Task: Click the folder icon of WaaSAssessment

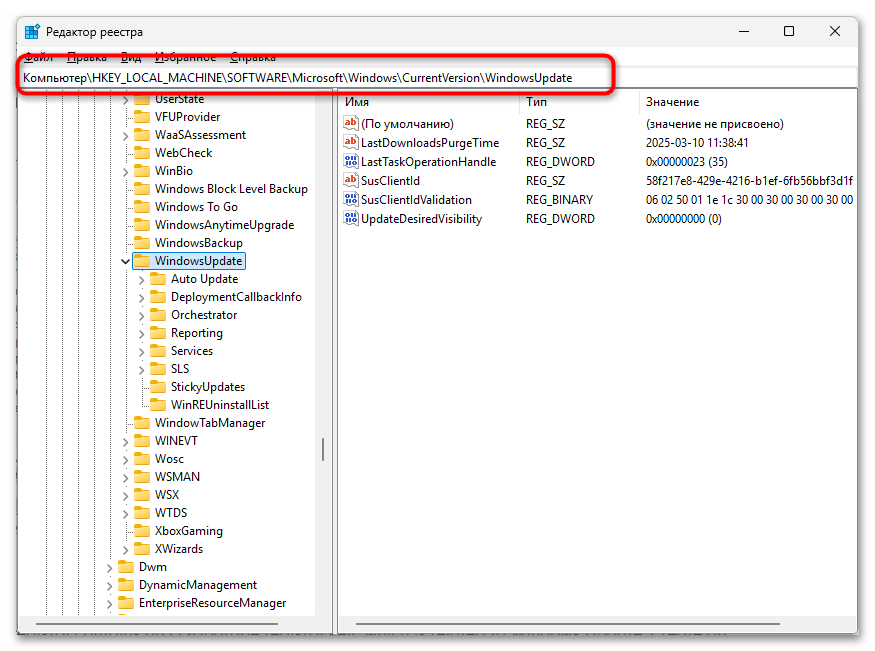Action: [x=142, y=135]
